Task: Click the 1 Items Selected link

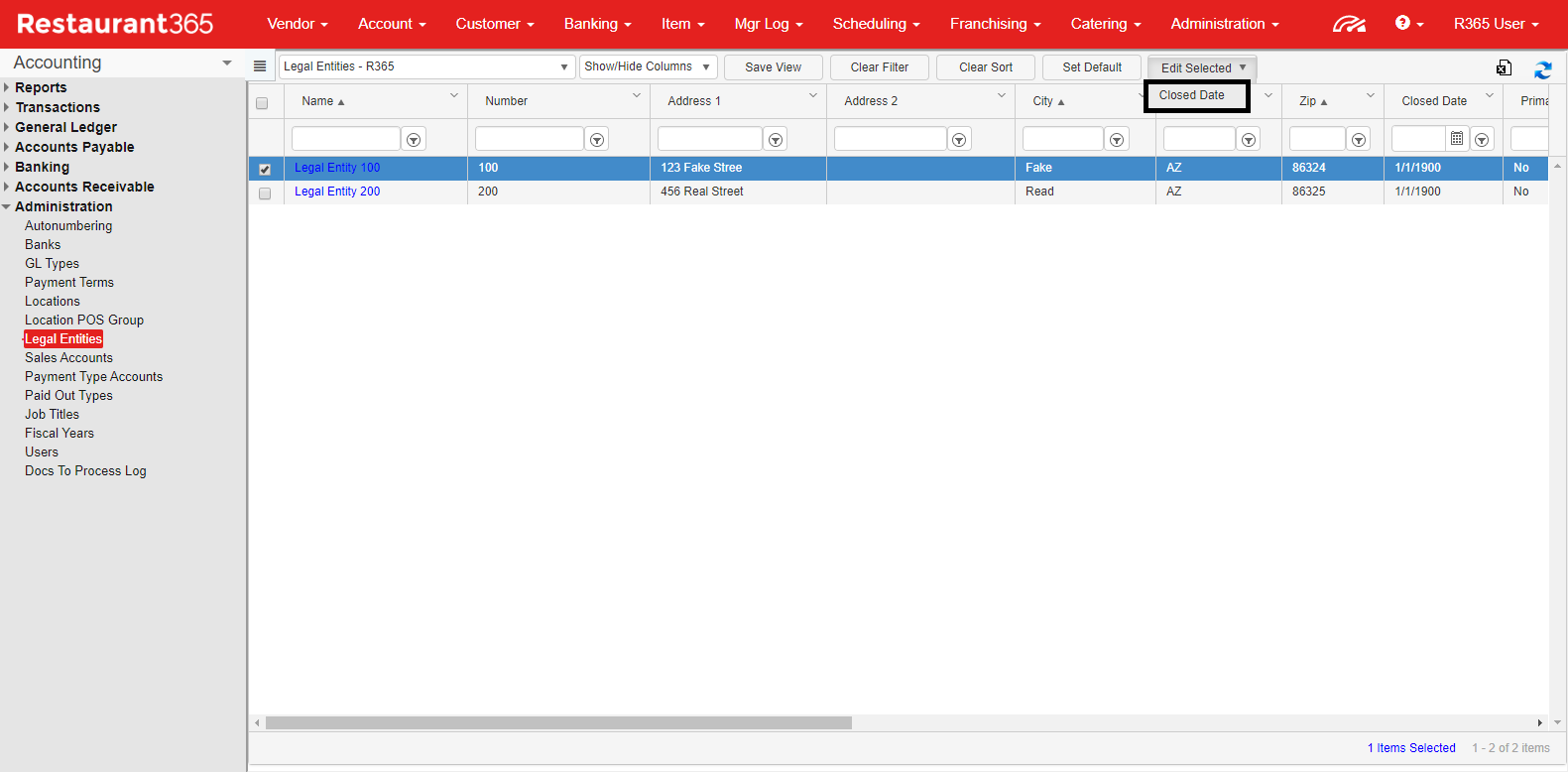Action: [x=1411, y=748]
